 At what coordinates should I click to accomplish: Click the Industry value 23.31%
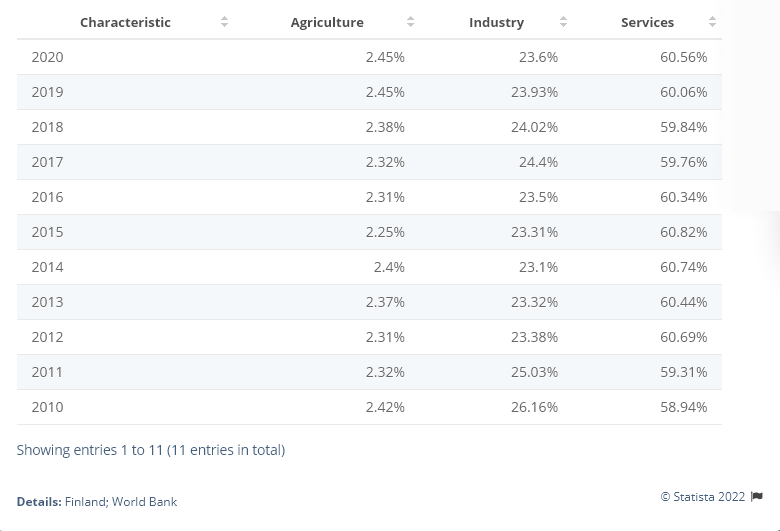534,232
